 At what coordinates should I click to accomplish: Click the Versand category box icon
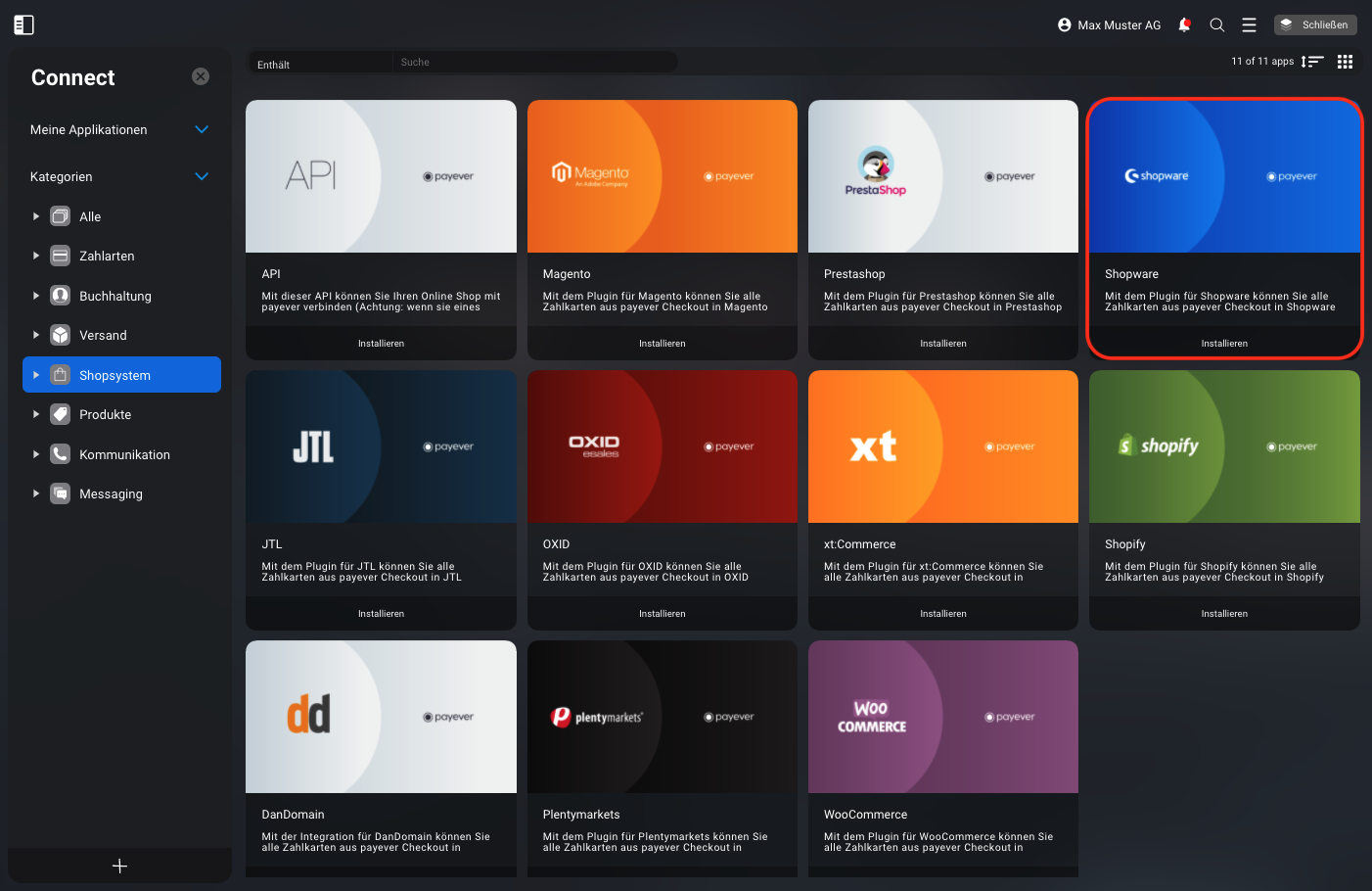click(61, 335)
